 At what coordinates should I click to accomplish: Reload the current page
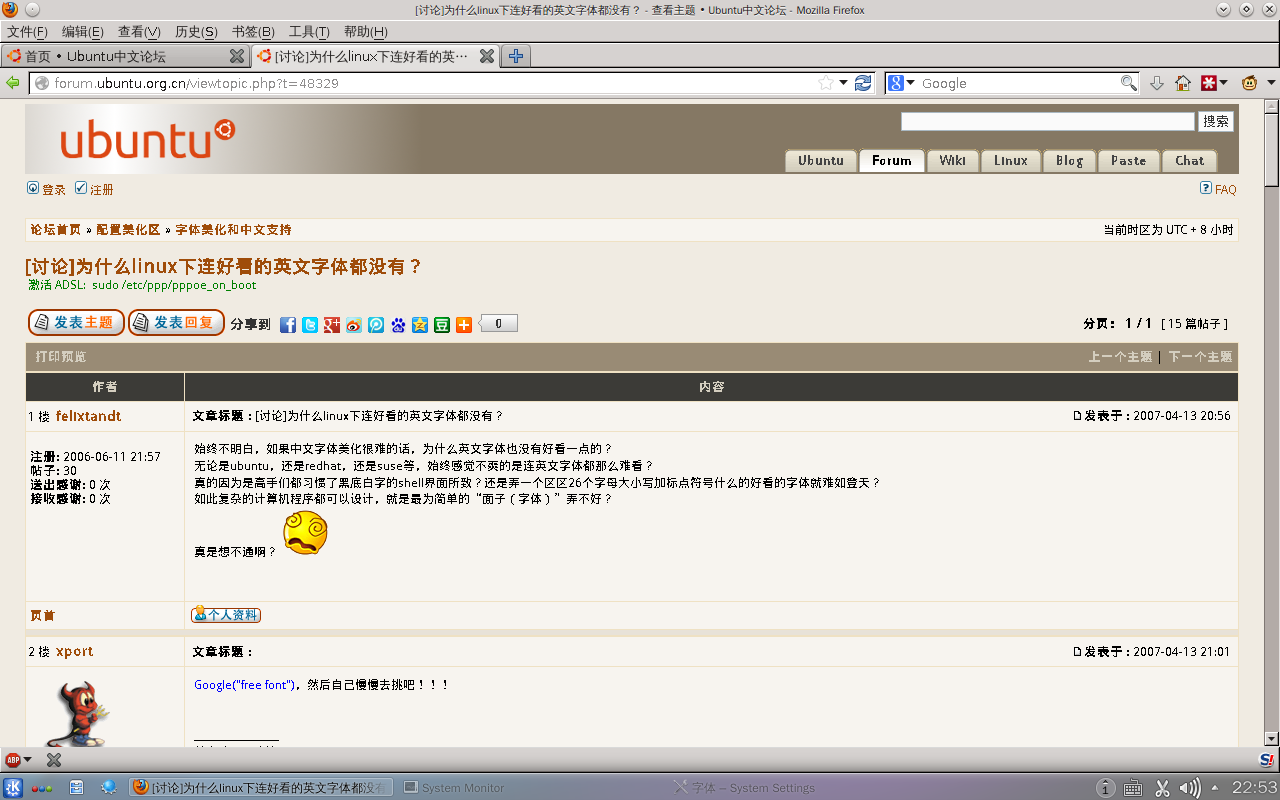(x=863, y=83)
